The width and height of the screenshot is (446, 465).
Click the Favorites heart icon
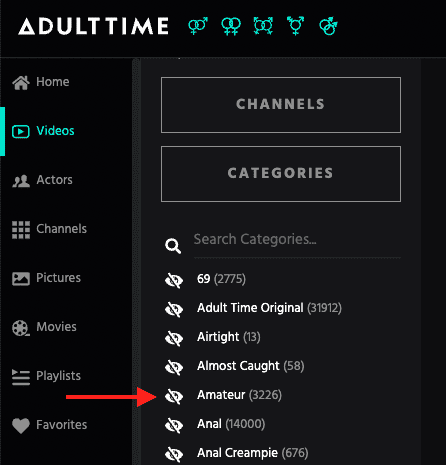[x=21, y=425]
